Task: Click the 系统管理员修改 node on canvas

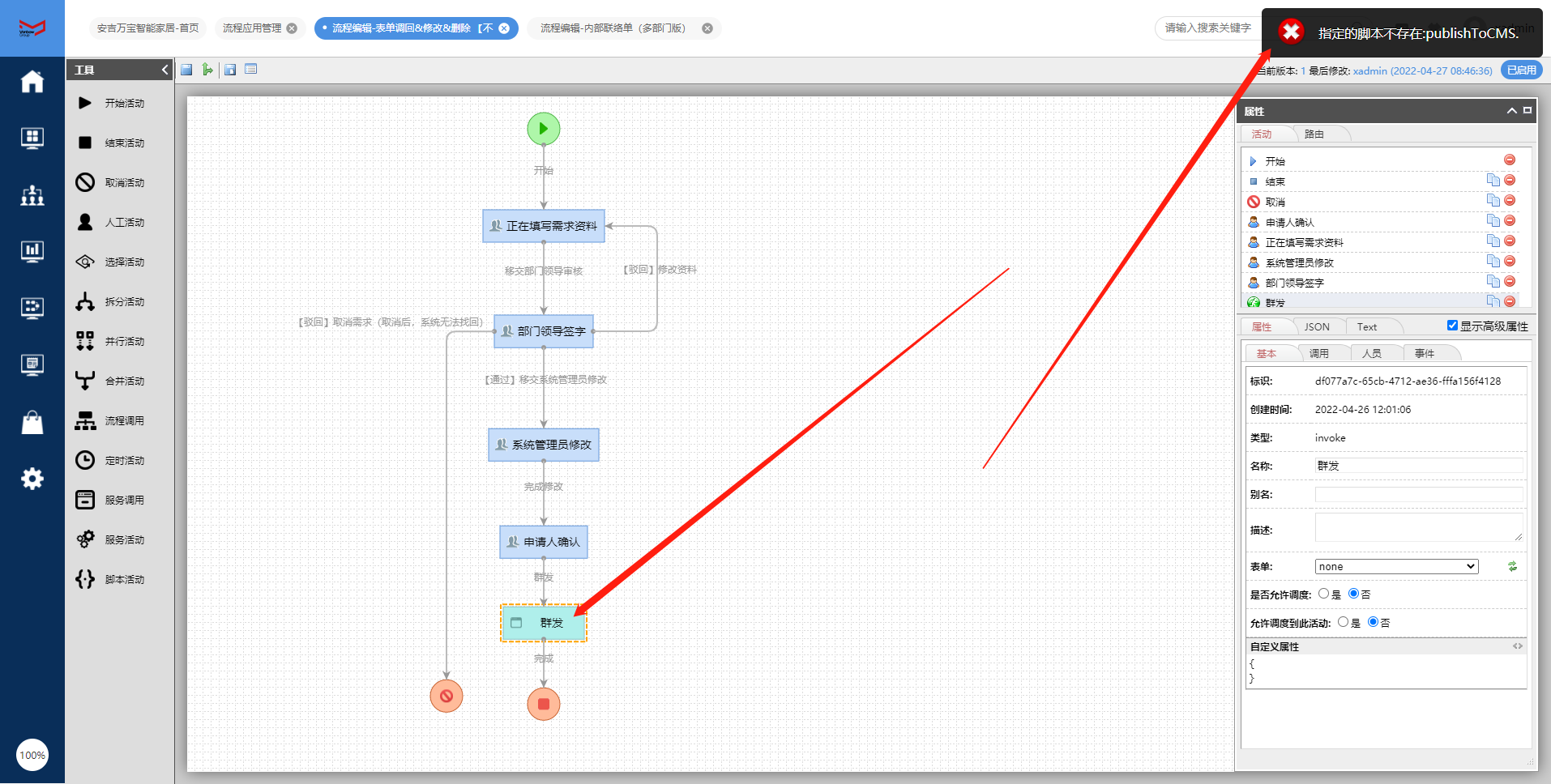Action: (x=544, y=445)
